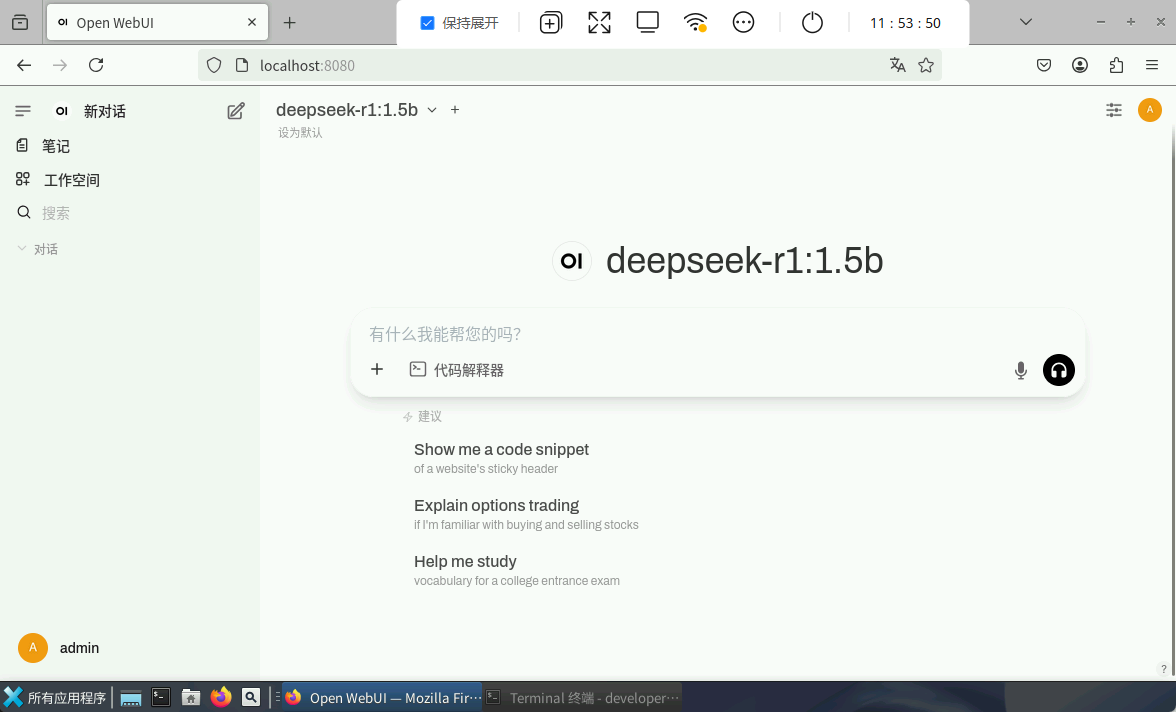Start a voice call via the headphones icon
Image resolution: width=1176 pixels, height=712 pixels.
click(x=1058, y=369)
